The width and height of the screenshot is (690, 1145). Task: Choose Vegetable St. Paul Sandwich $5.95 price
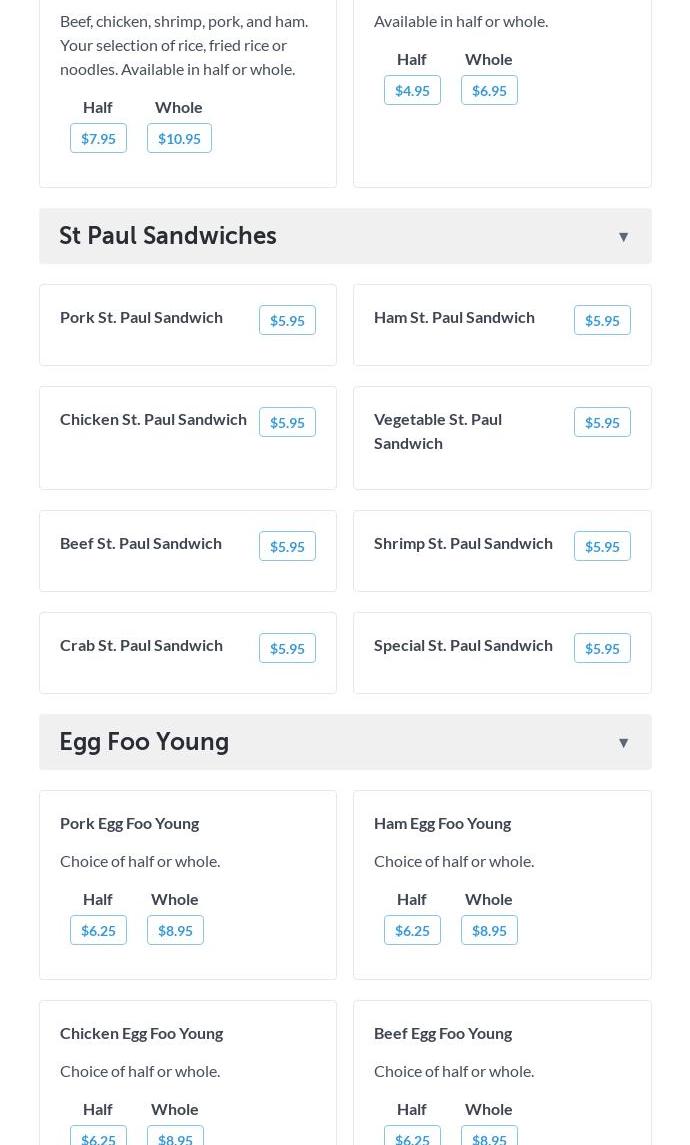click(602, 423)
